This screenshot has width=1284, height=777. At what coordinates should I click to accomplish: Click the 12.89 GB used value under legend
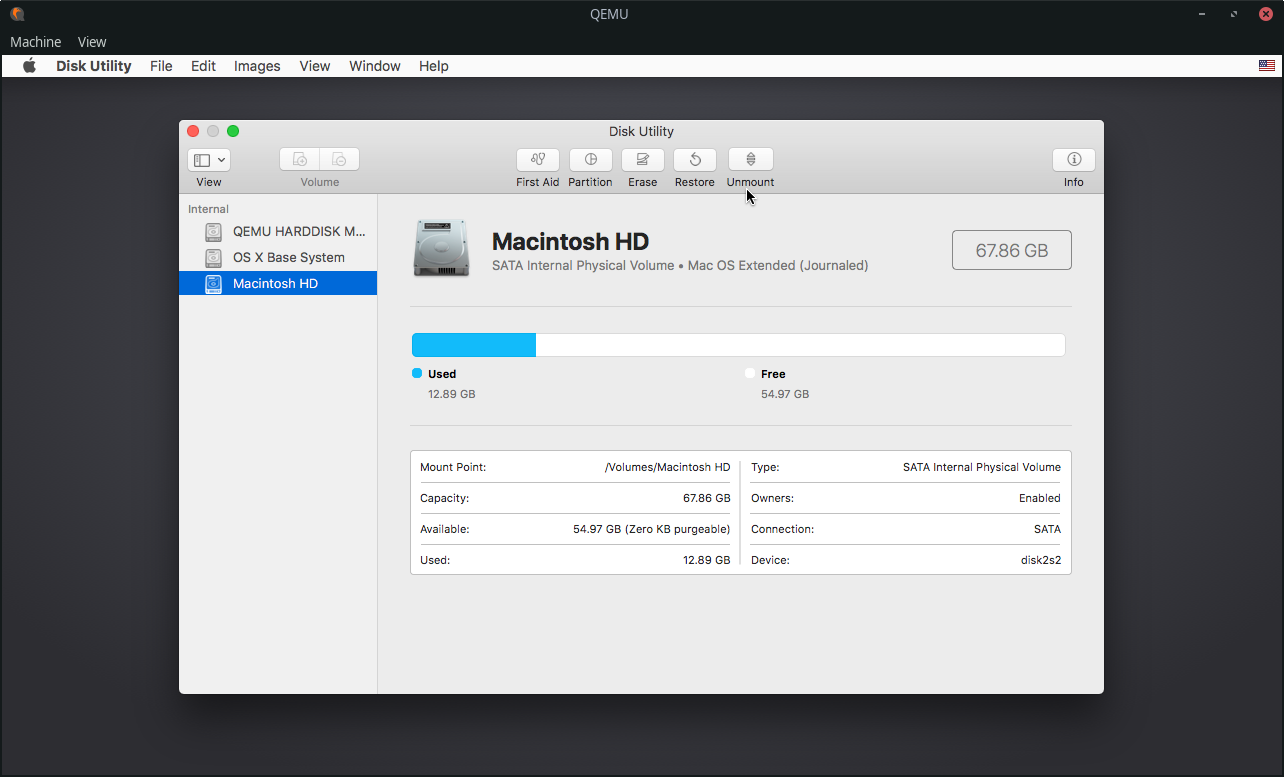point(452,394)
